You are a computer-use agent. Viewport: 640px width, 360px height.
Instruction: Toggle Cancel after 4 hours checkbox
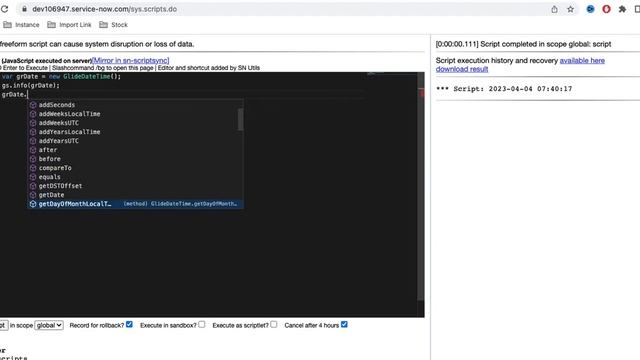[344, 324]
